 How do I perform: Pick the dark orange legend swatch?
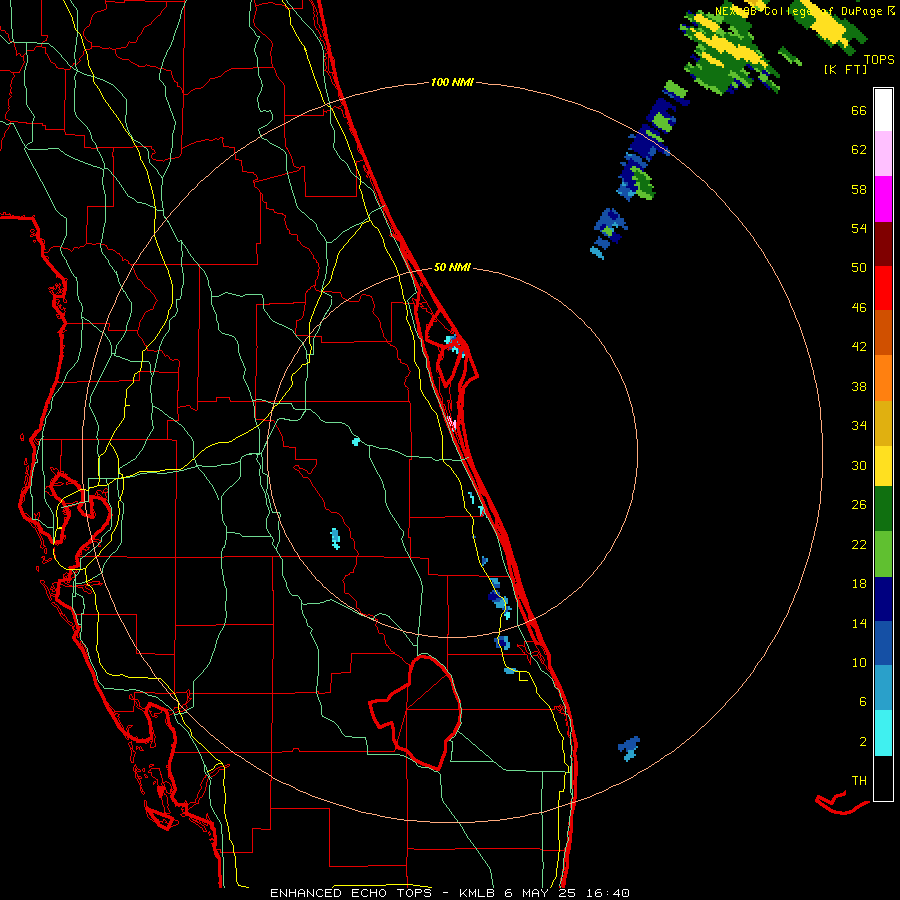point(883,332)
